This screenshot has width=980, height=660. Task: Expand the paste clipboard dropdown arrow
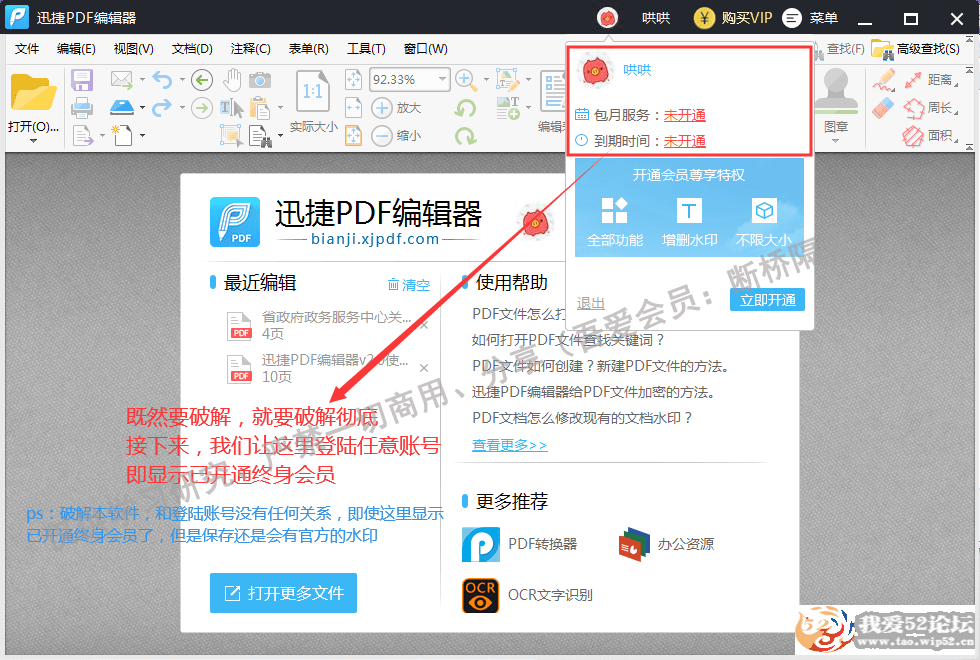click(x=279, y=108)
